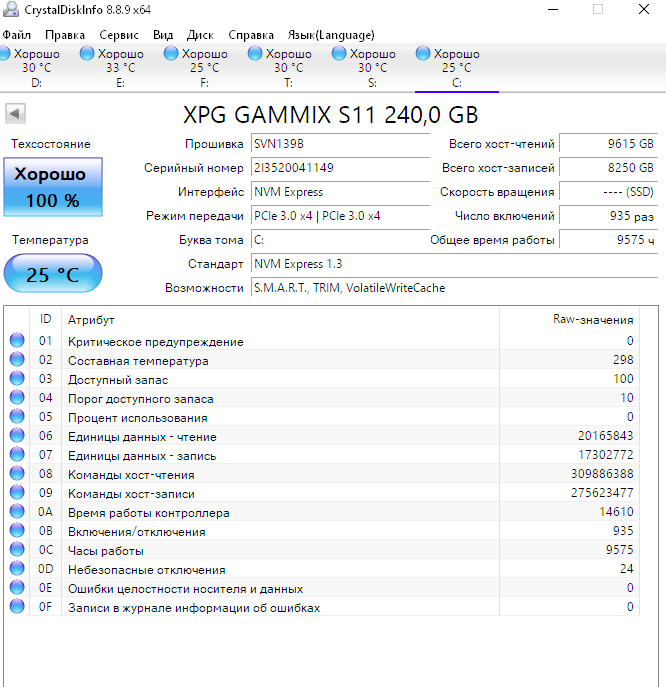Switch to disk D: at 30 °C

(37, 68)
